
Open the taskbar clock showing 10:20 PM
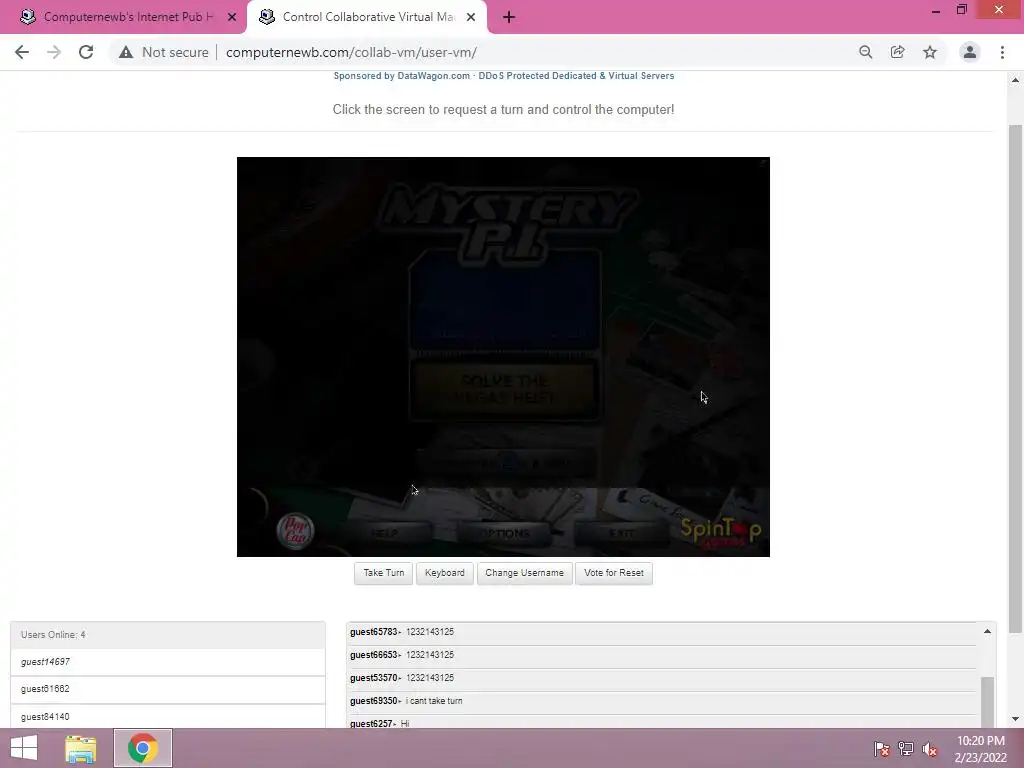point(980,749)
